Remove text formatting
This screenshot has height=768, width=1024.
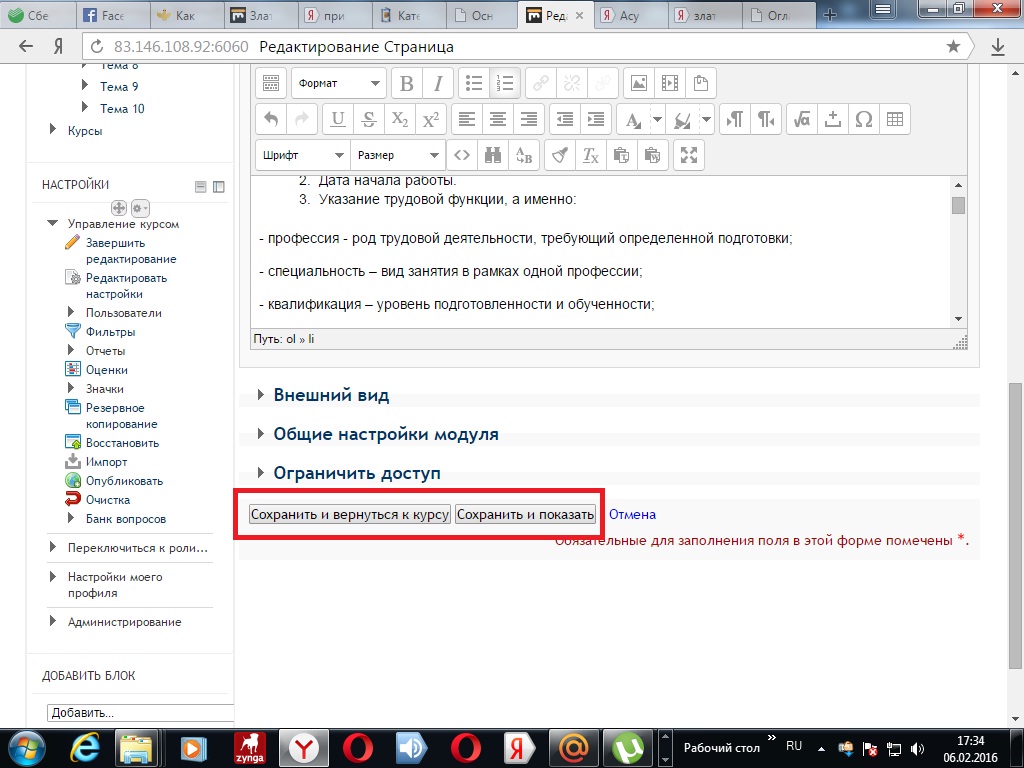pos(590,155)
